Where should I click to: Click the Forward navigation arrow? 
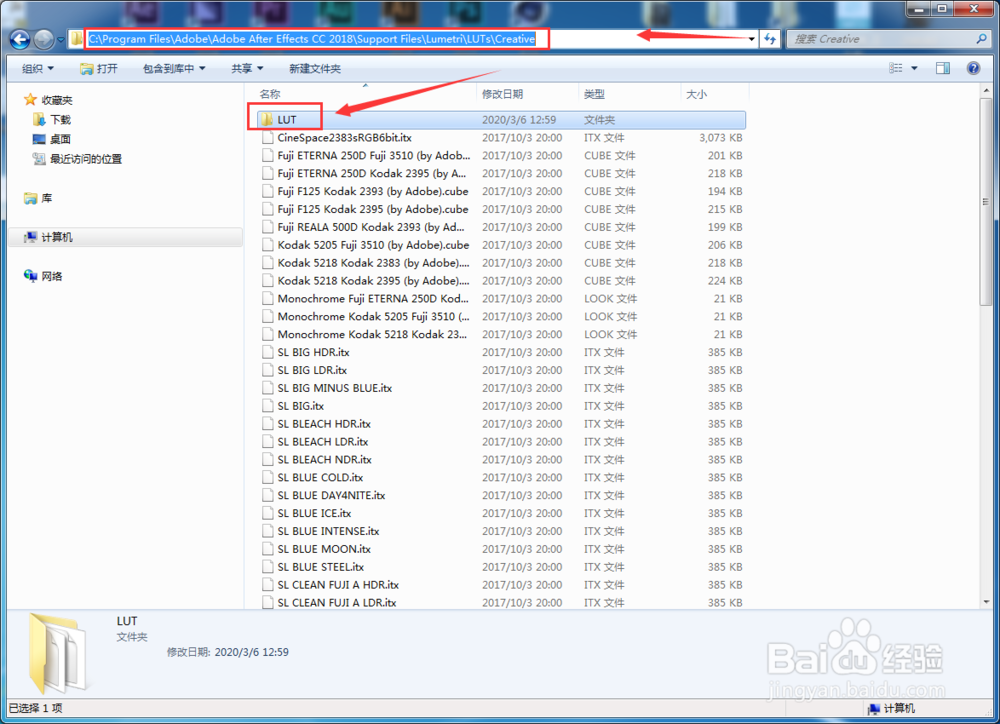click(43, 40)
